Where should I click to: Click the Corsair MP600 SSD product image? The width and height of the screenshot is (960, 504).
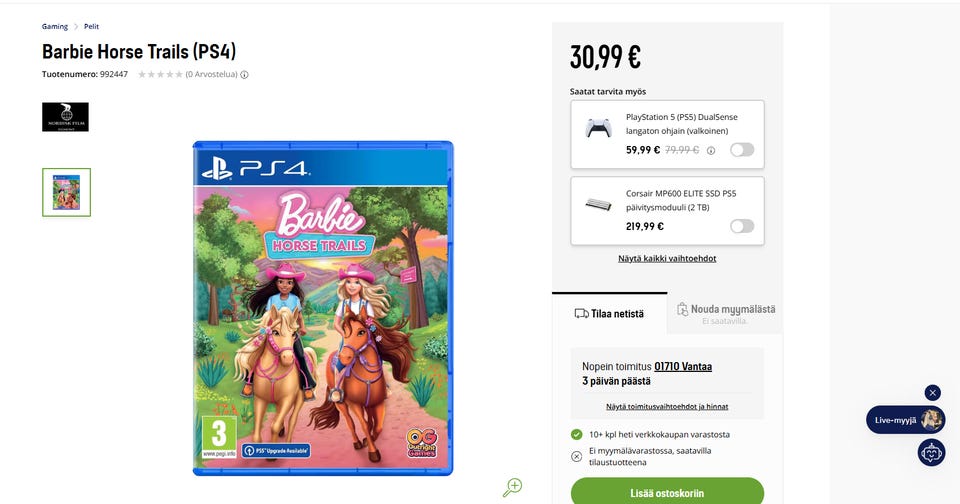[599, 204]
